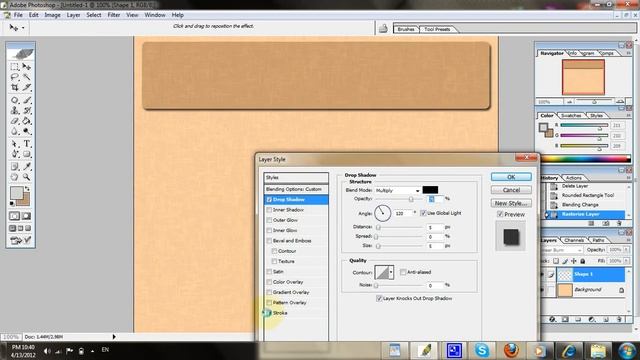Select the Move tool in toolbox
Image resolution: width=640 pixels, height=360 pixels.
coord(27,67)
